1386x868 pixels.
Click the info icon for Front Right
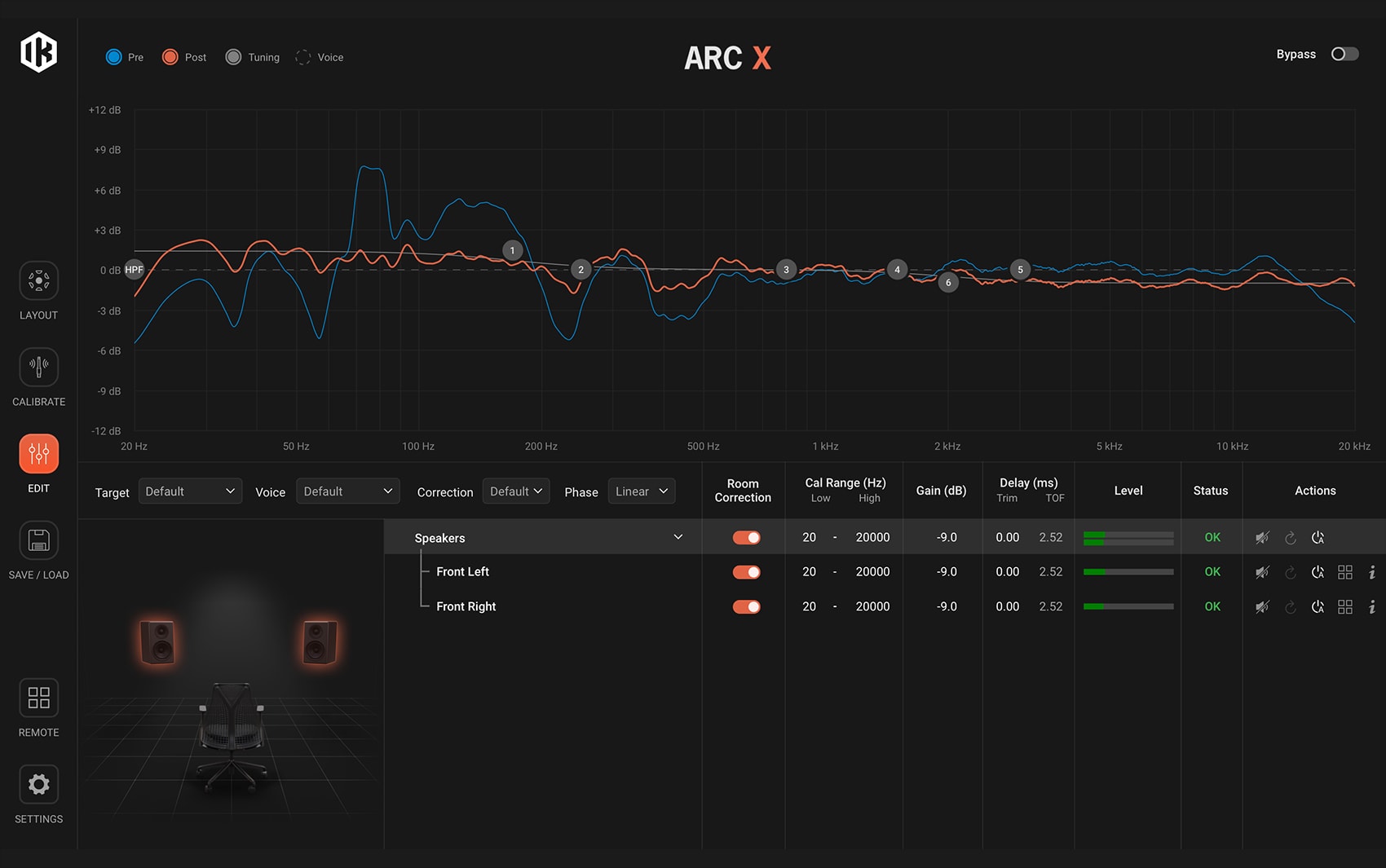pos(1372,606)
